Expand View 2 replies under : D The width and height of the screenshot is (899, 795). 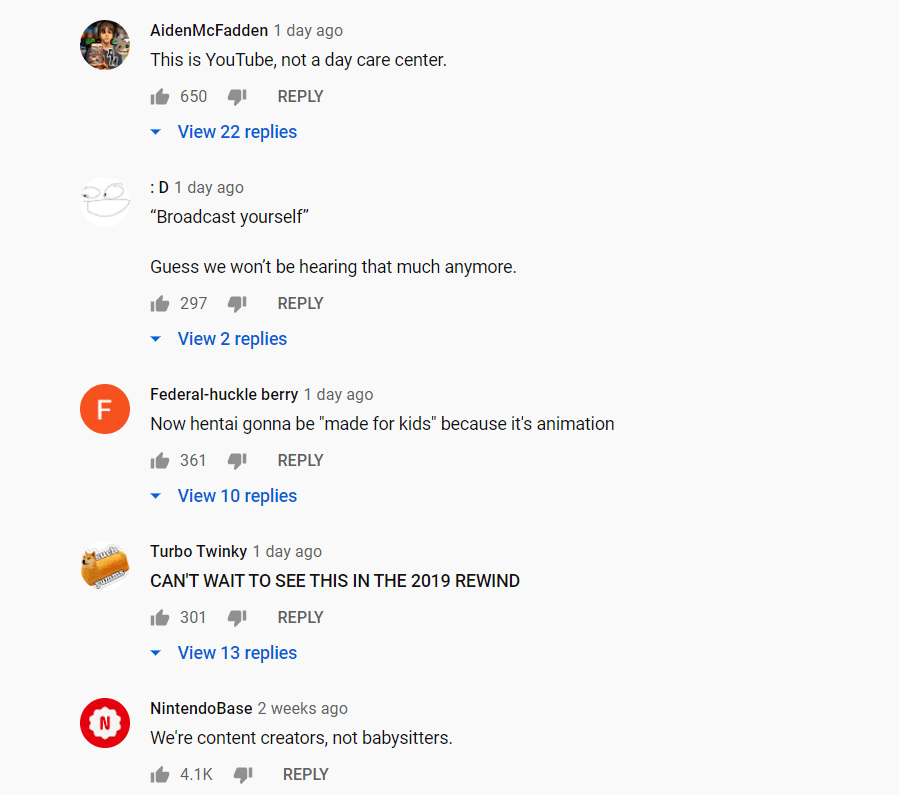pos(232,339)
